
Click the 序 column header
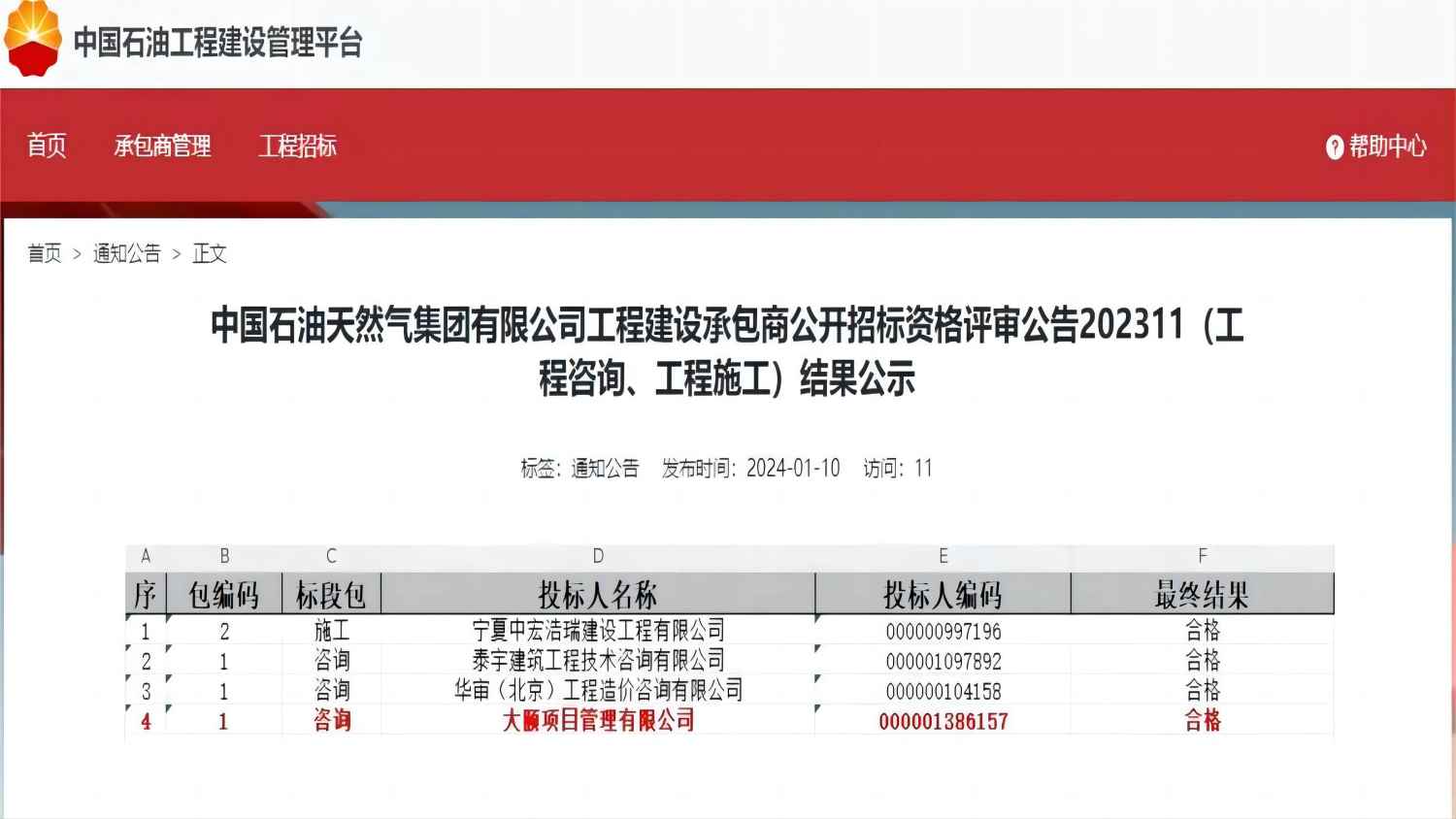pos(146,594)
